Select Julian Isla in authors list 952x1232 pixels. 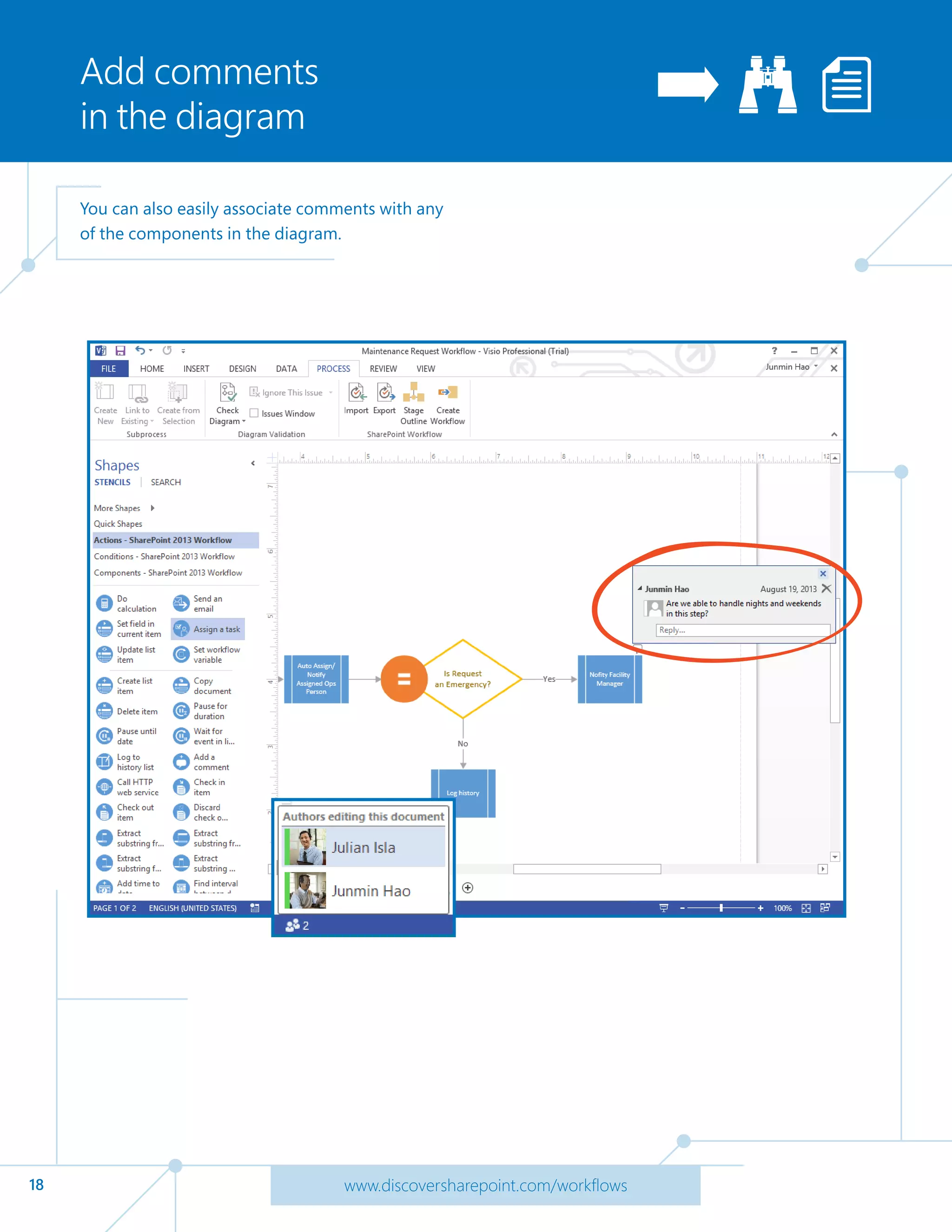364,847
